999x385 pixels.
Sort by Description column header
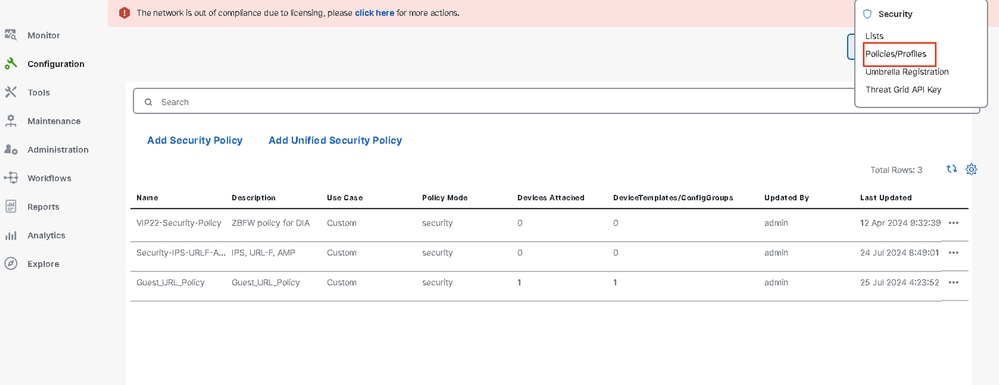click(254, 198)
